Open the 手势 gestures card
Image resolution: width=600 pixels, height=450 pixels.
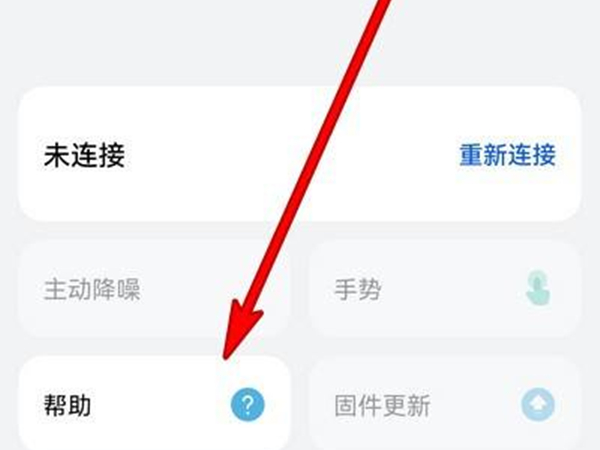pos(445,289)
